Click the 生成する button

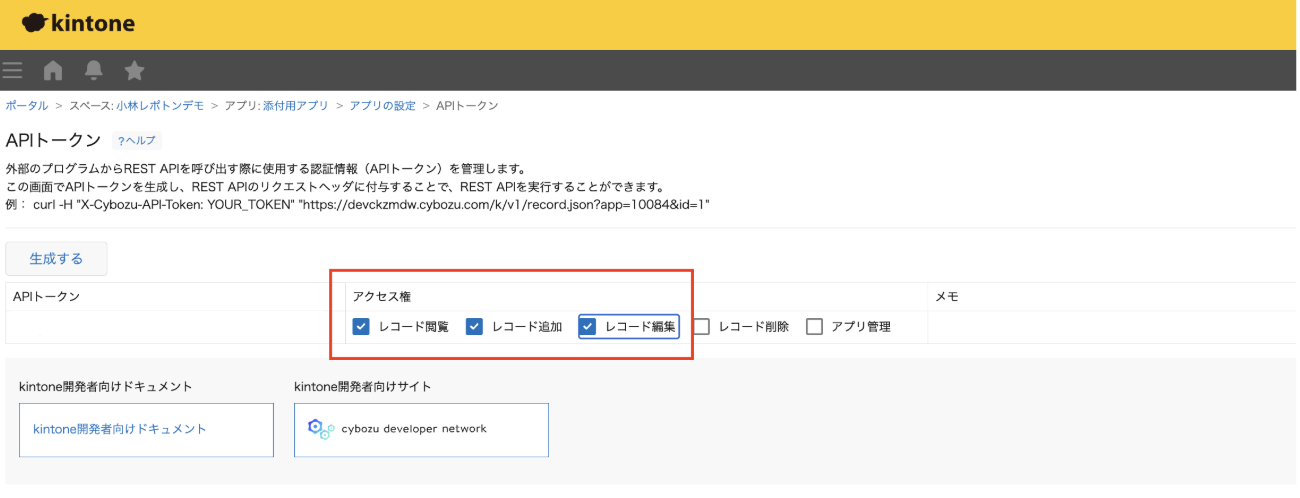pos(56,258)
